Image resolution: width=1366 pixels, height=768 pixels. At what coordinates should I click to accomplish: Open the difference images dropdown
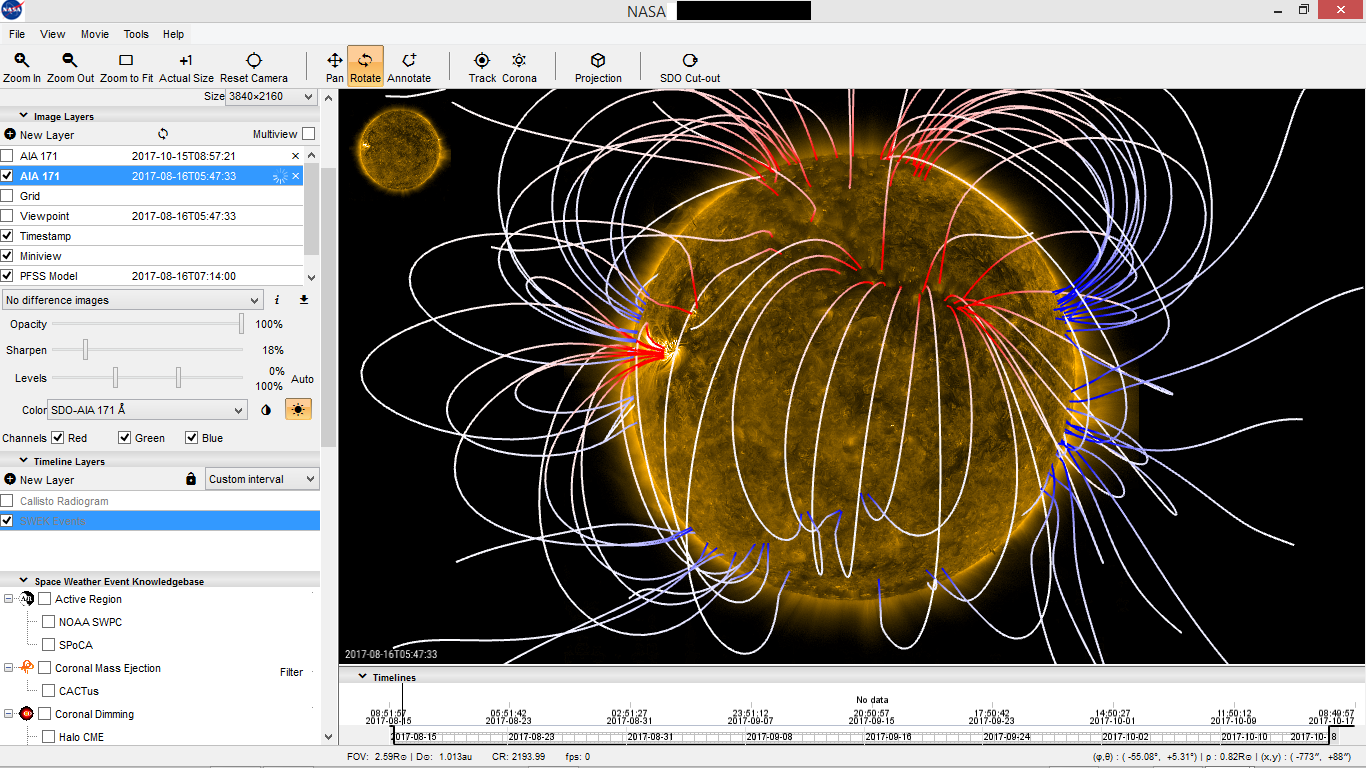[x=133, y=300]
